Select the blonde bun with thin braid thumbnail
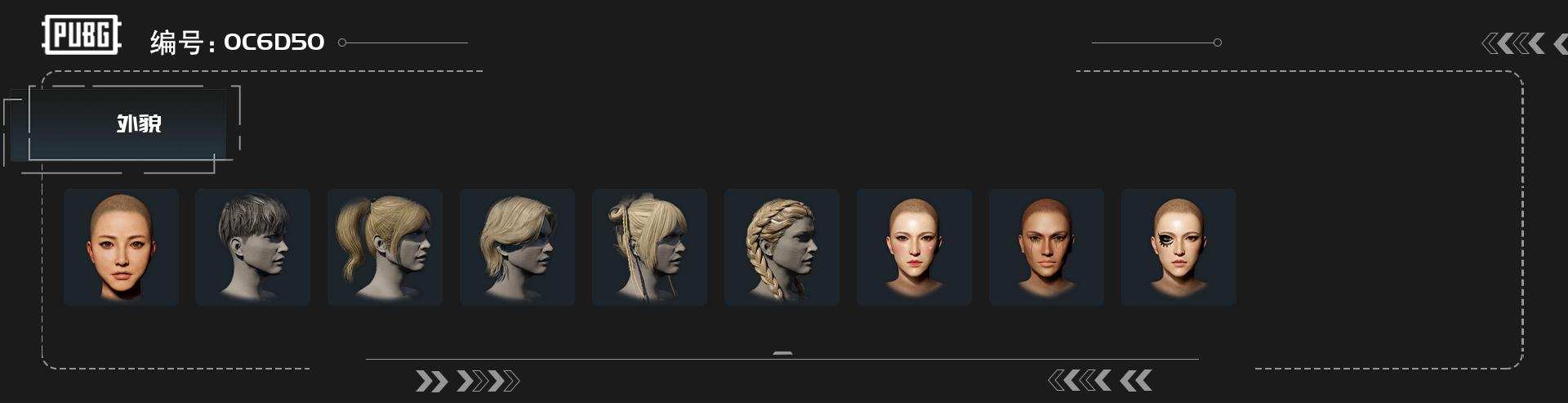 [x=649, y=247]
